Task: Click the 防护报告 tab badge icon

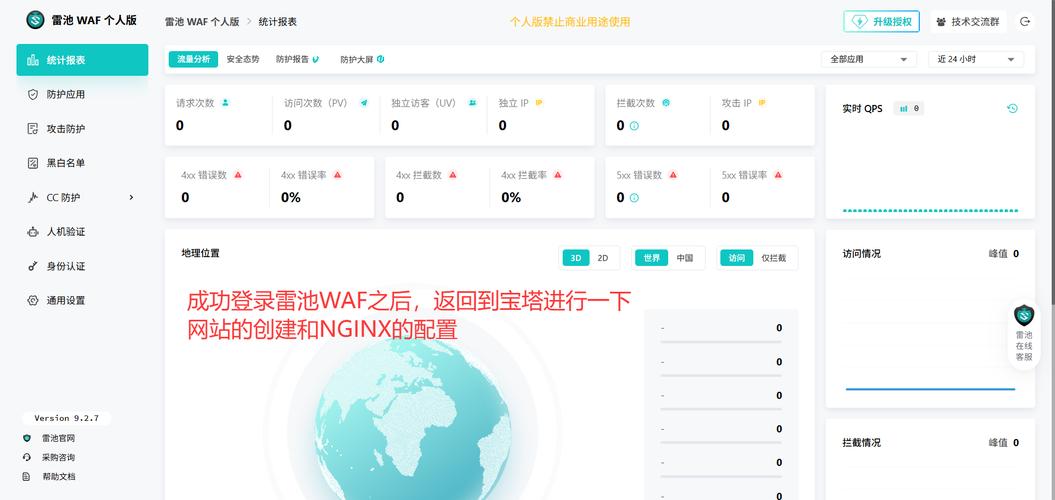Action: [316, 59]
